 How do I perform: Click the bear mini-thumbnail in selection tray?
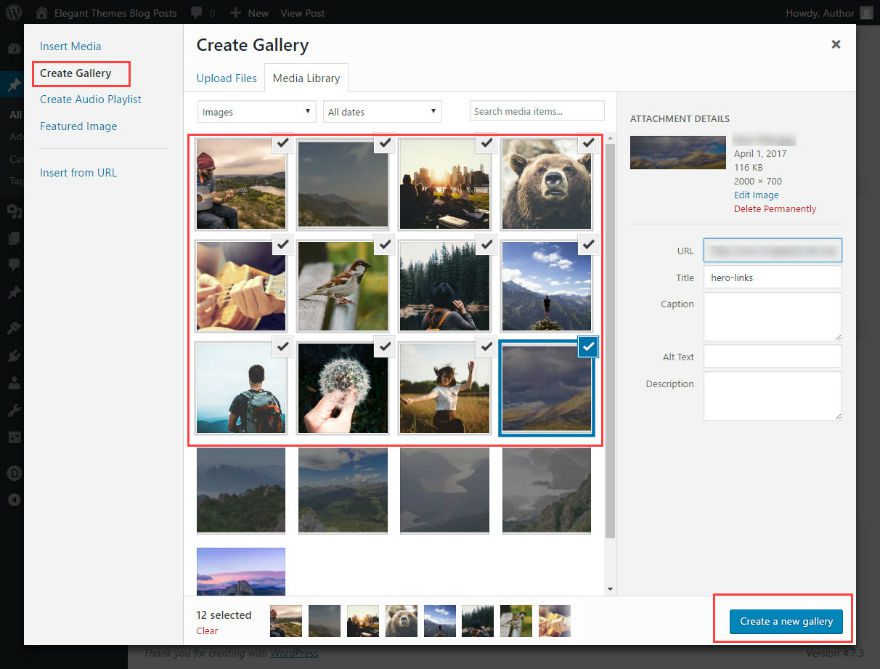coord(402,620)
